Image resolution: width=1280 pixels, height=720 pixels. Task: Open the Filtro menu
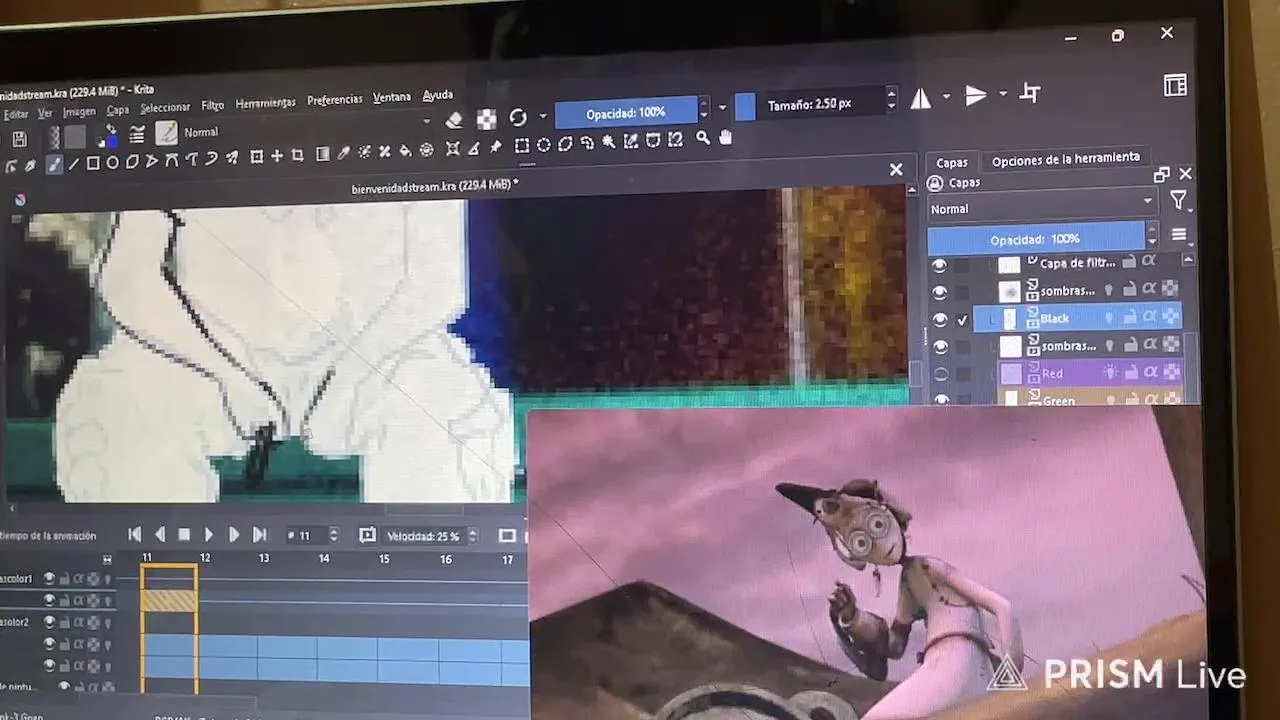[x=212, y=106]
